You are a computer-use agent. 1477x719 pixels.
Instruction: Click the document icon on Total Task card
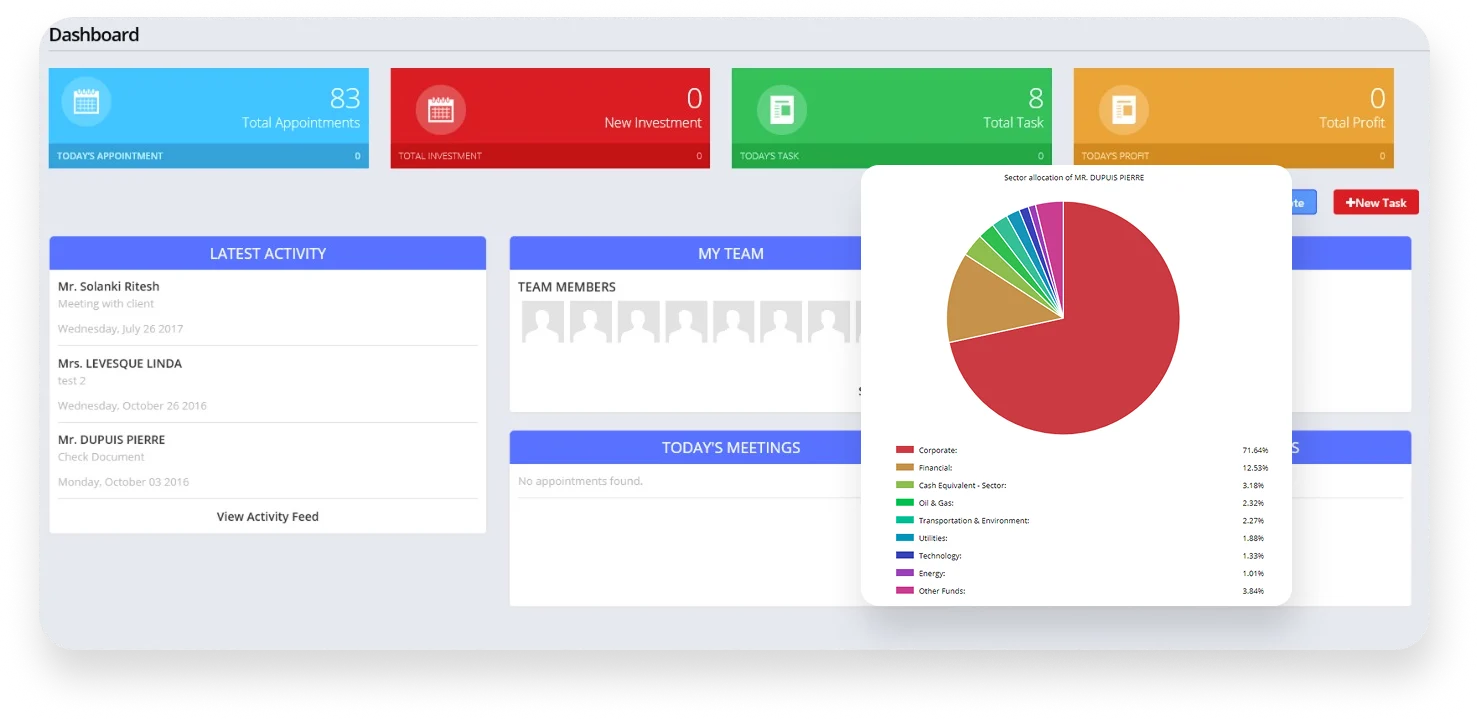click(x=782, y=110)
